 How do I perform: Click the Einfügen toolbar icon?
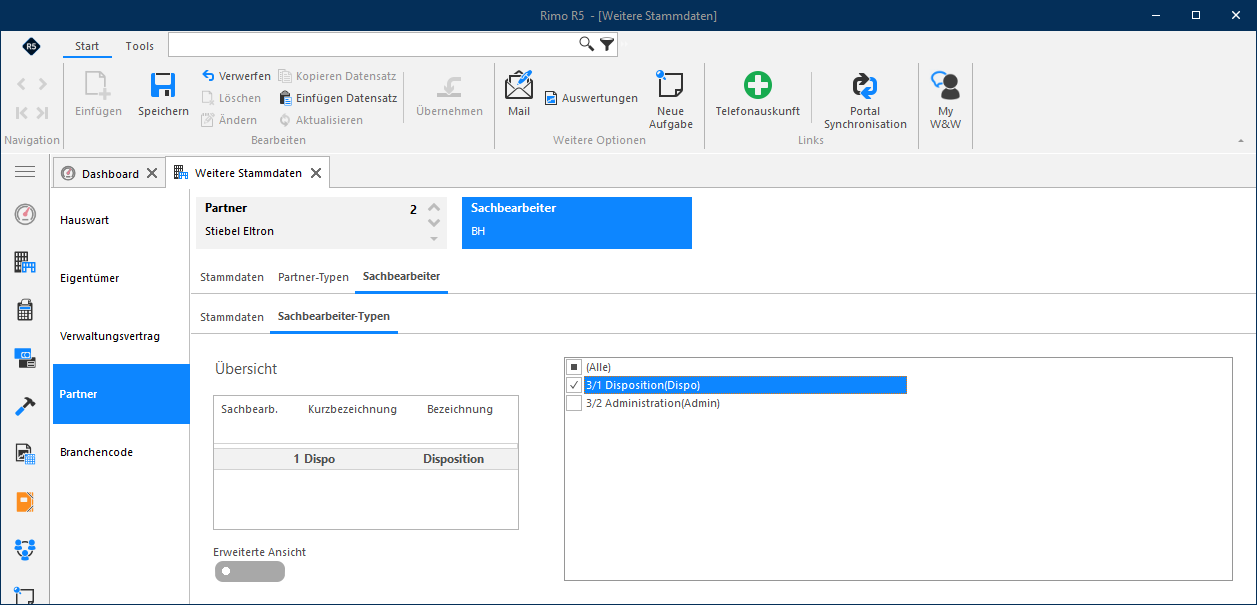click(x=98, y=85)
